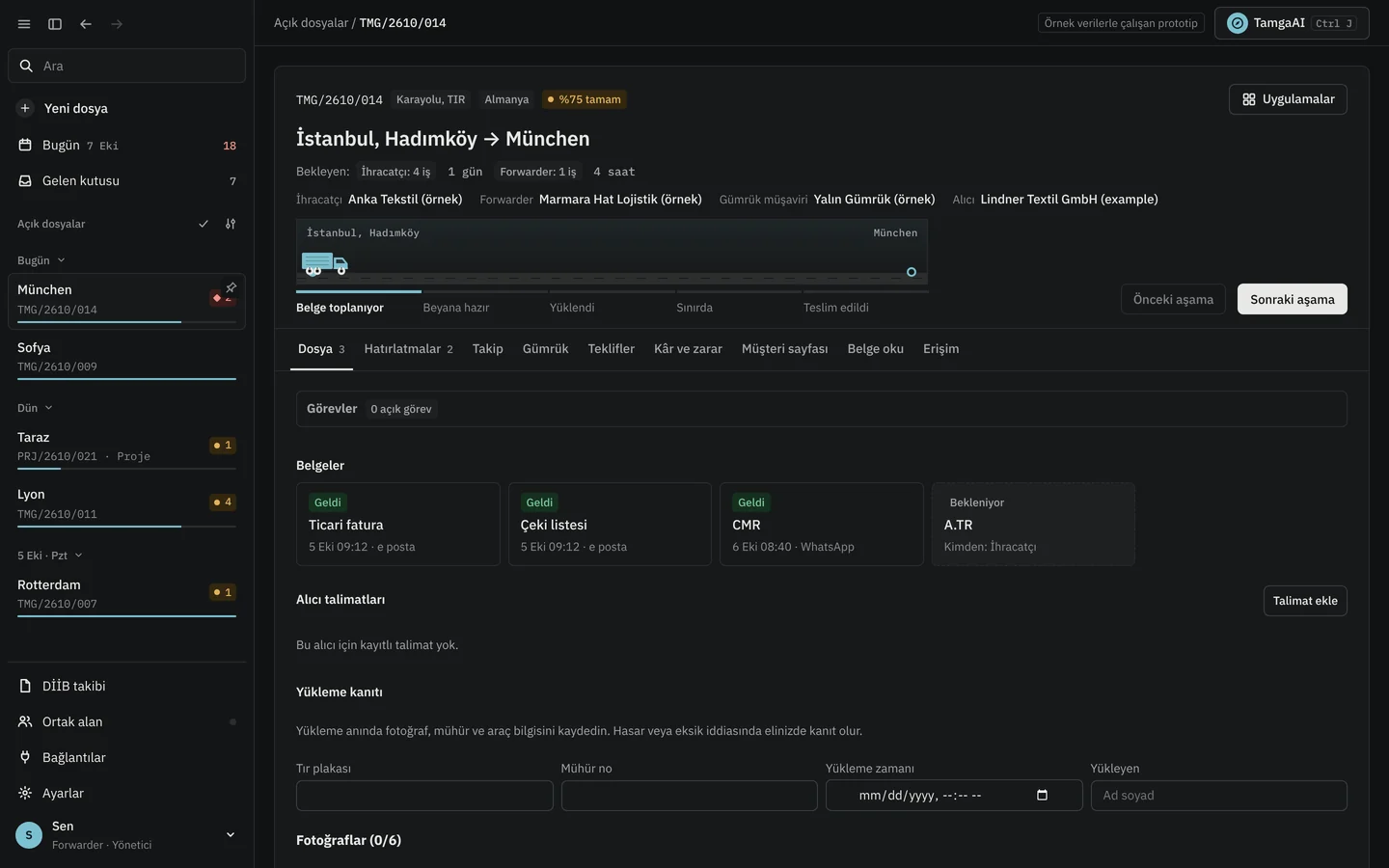Click the Mühür no input field

tap(690, 796)
